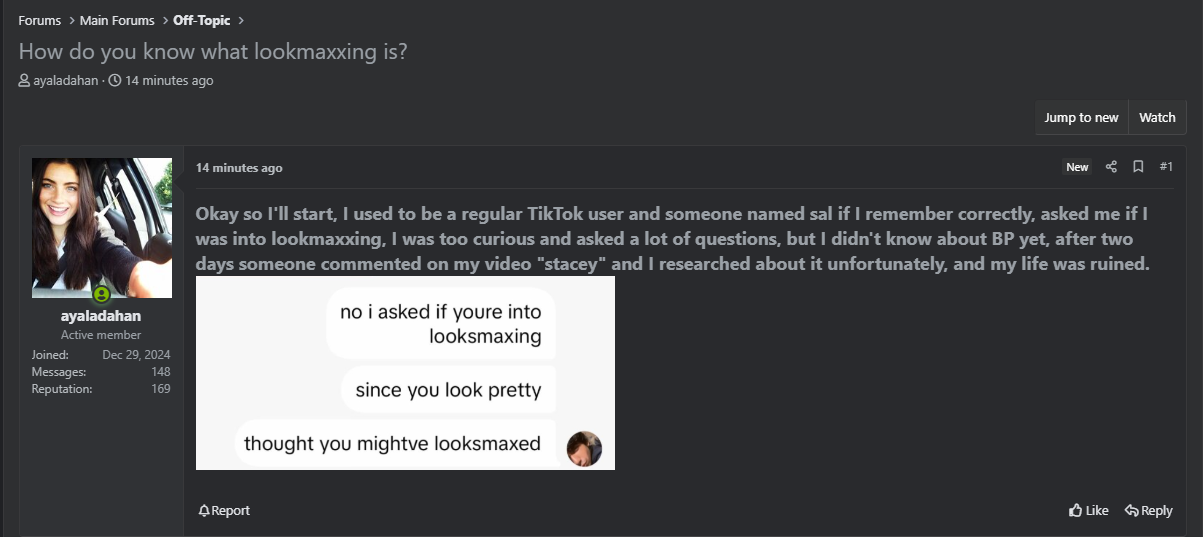Click the clock icon beside the thread timestamp
This screenshot has width=1203, height=537.
point(115,80)
